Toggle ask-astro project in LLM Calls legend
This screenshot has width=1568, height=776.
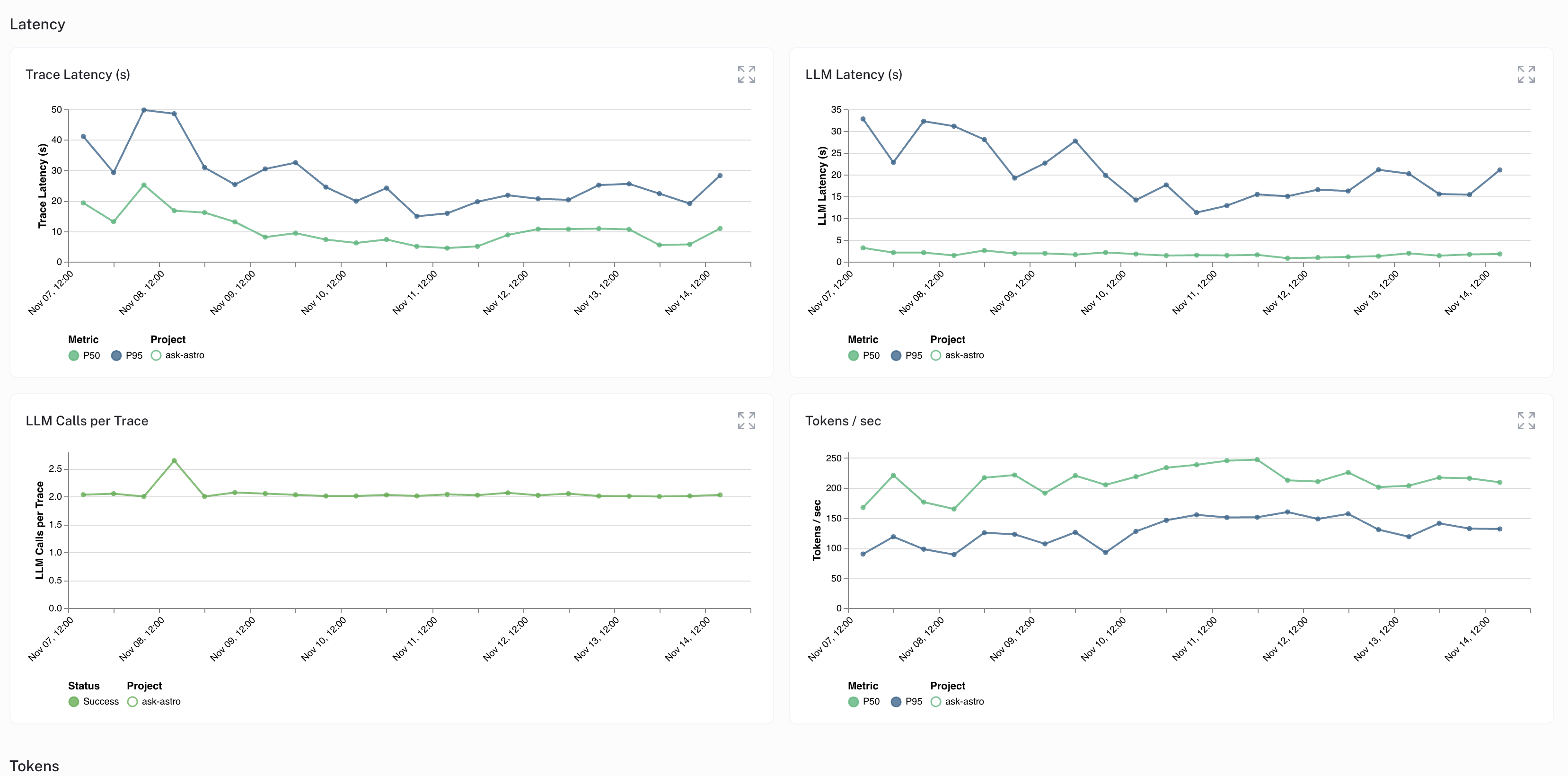tap(154, 702)
